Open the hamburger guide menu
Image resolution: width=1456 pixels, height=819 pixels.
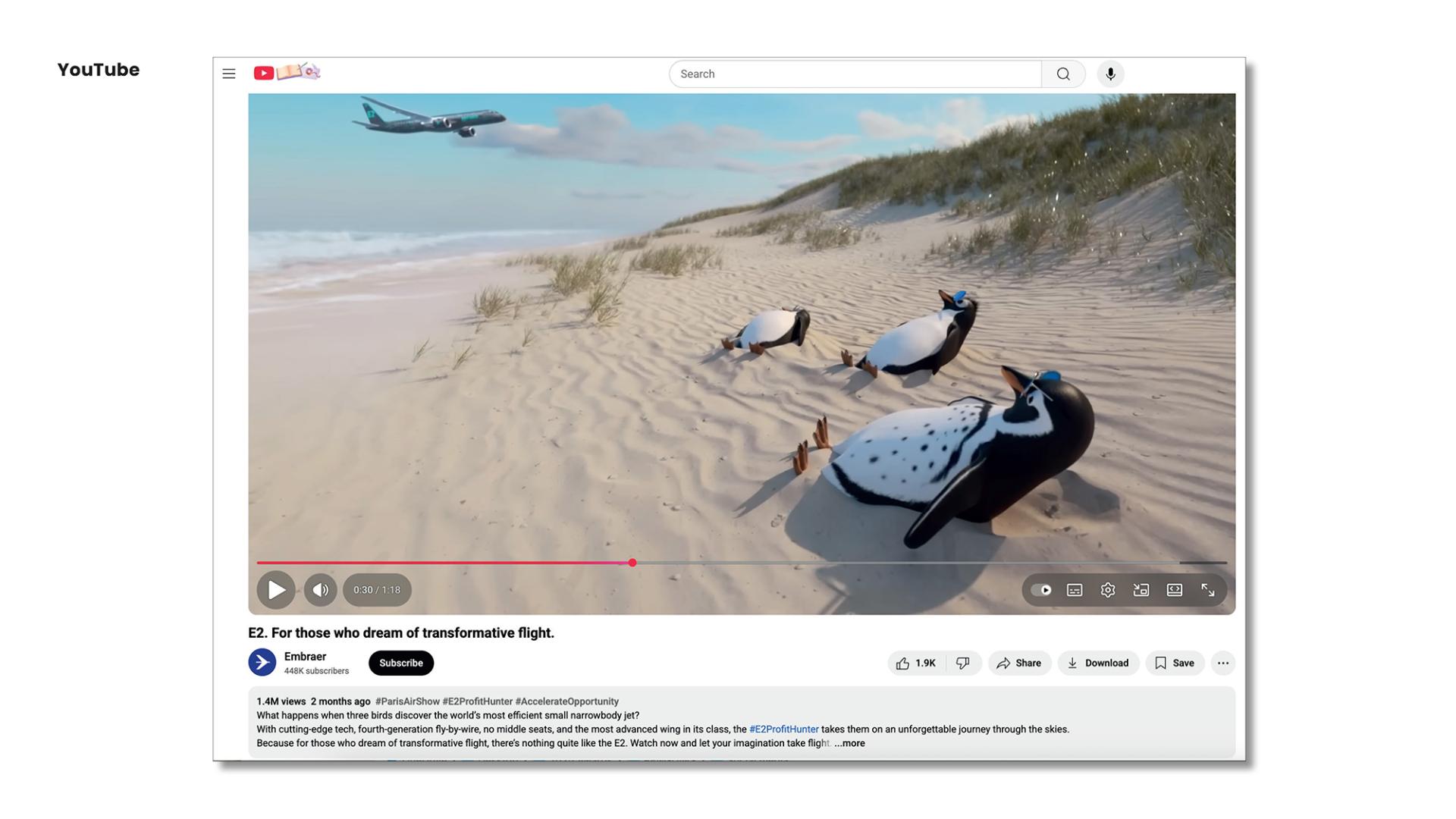[228, 74]
